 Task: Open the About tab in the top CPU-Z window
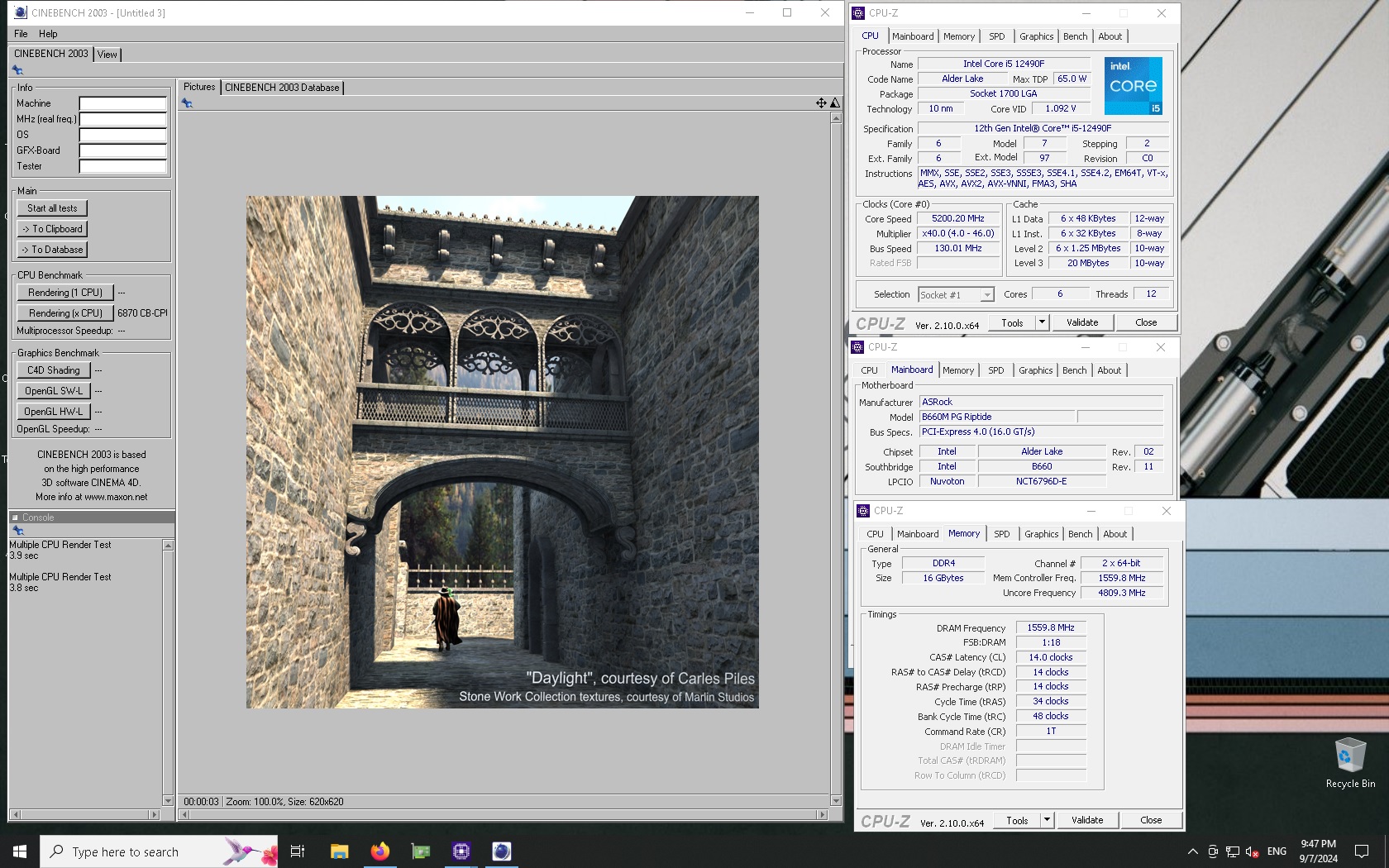point(1110,36)
